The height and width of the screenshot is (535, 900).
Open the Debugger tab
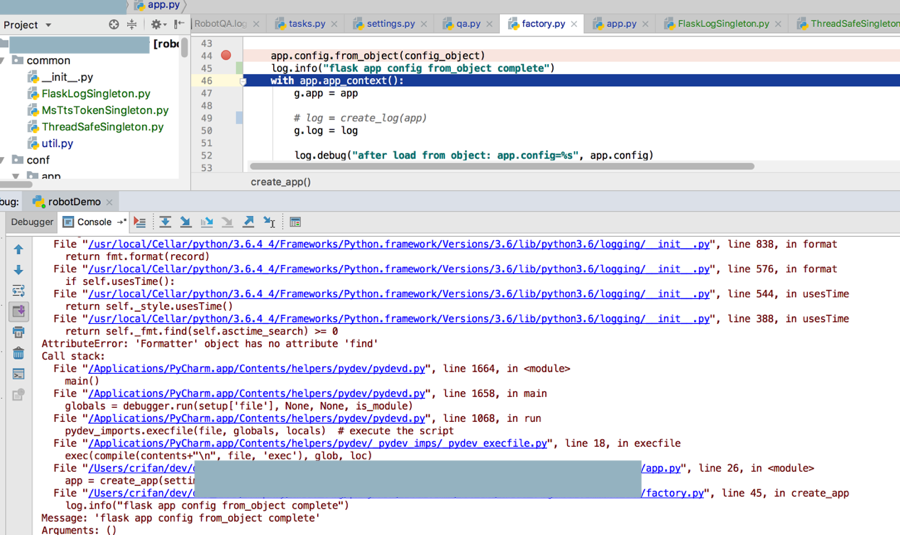32,222
